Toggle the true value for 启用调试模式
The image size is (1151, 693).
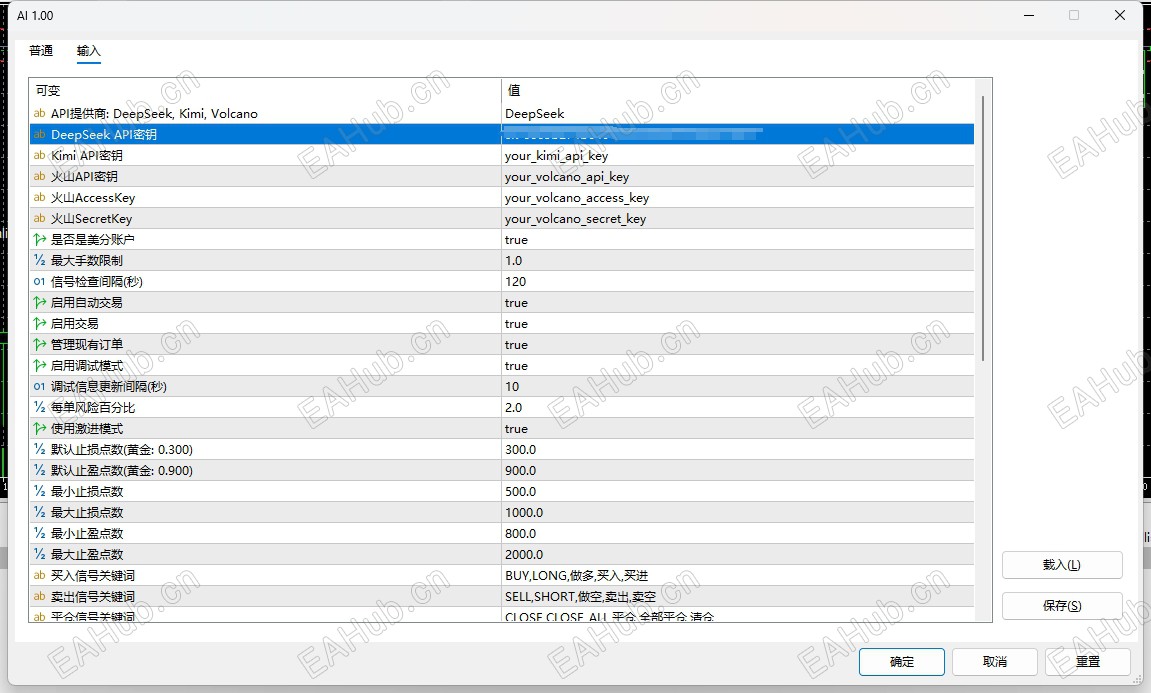[516, 366]
